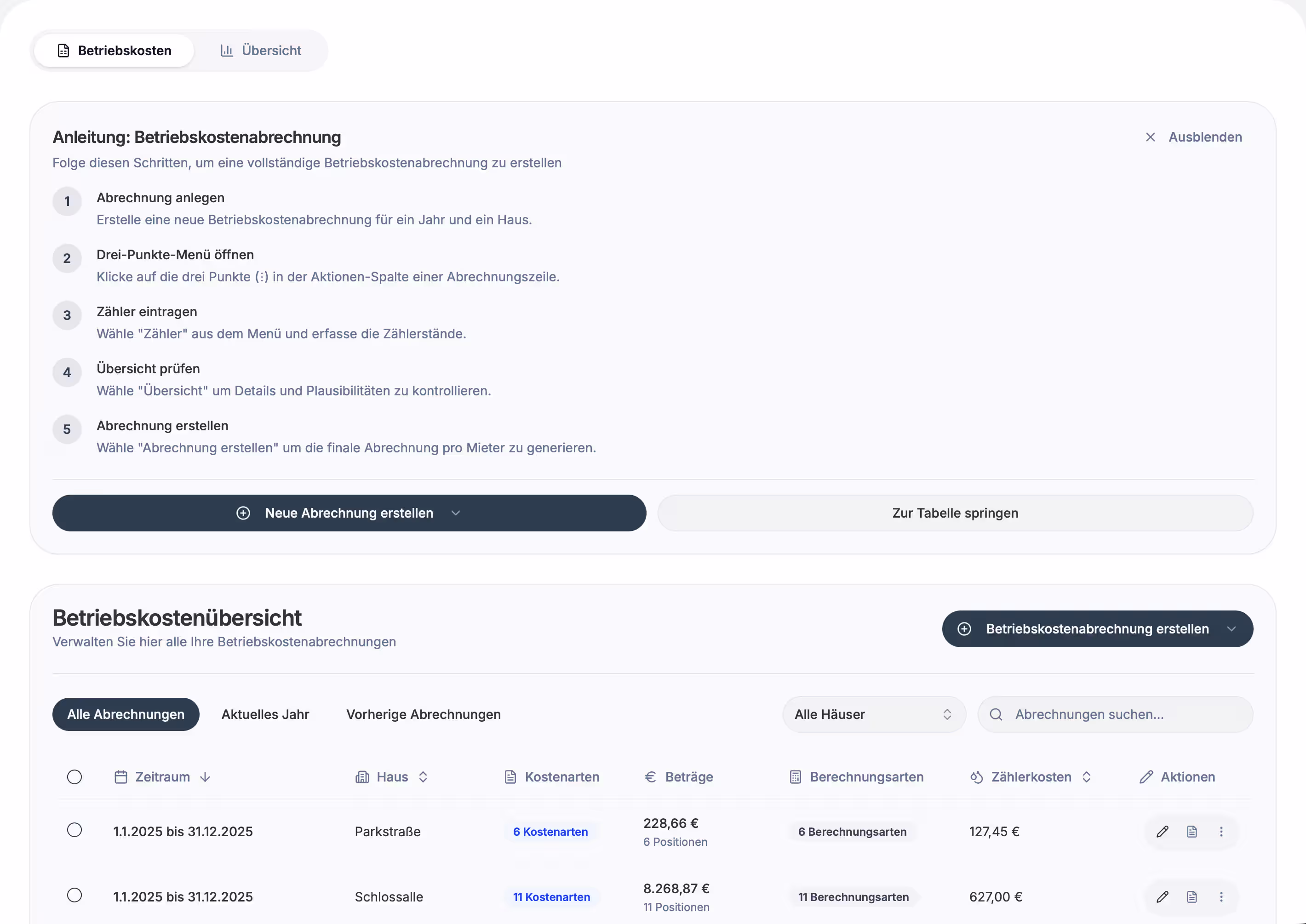Click the calculator icon beside Berechnungsarten header
The width and height of the screenshot is (1306, 924).
tap(796, 776)
